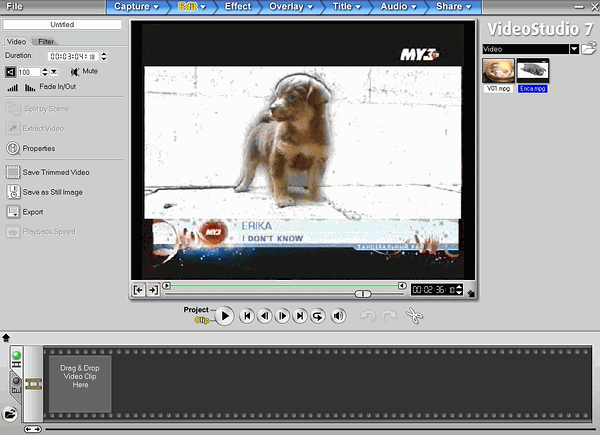Click Split by Scene
Screen dimensions: 600x435
pos(38,109)
